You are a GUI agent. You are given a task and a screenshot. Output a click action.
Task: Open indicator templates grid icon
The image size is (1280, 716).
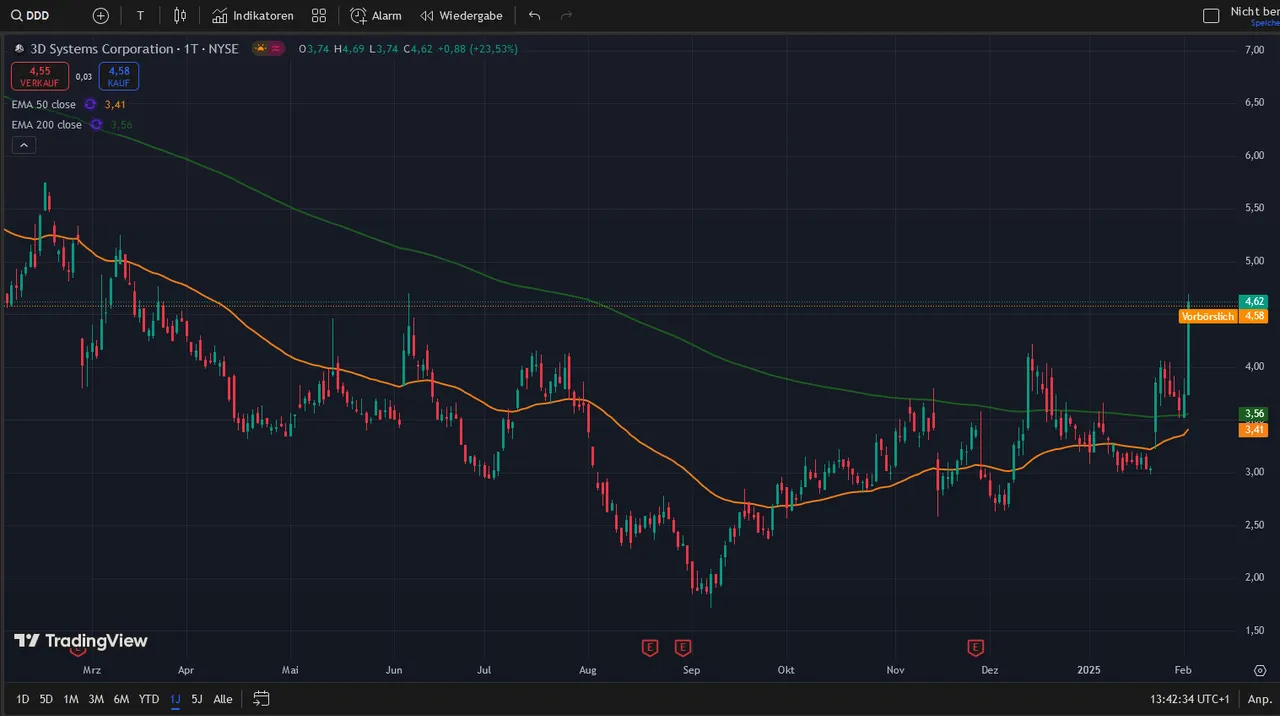tap(319, 16)
